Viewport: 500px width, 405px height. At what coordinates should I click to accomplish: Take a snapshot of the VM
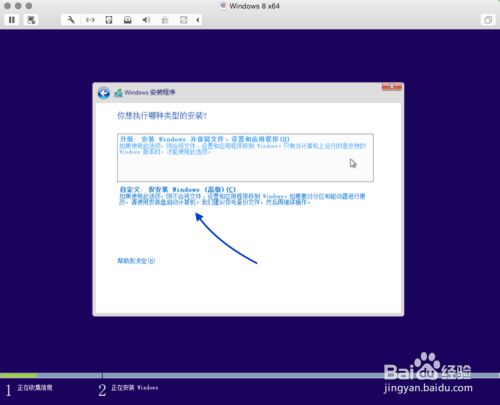[x=31, y=20]
